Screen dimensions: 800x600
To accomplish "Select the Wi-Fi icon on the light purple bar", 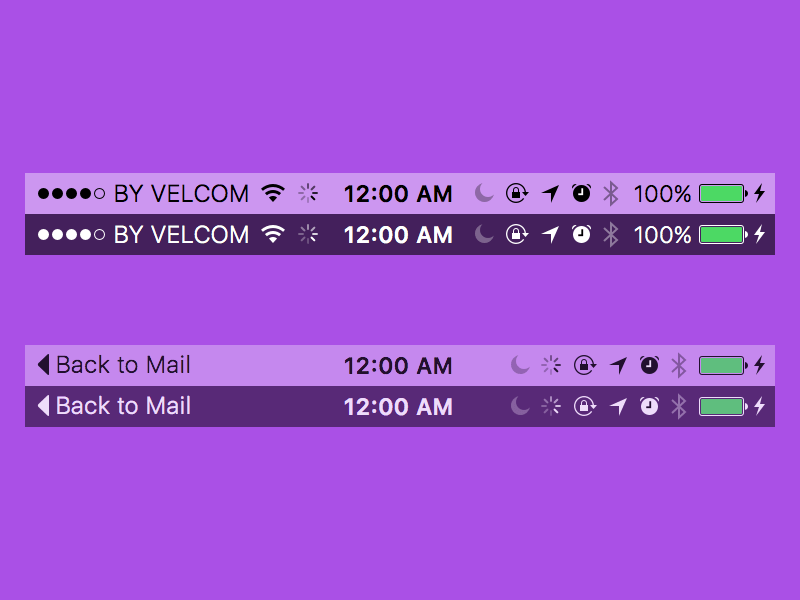I will click(273, 193).
